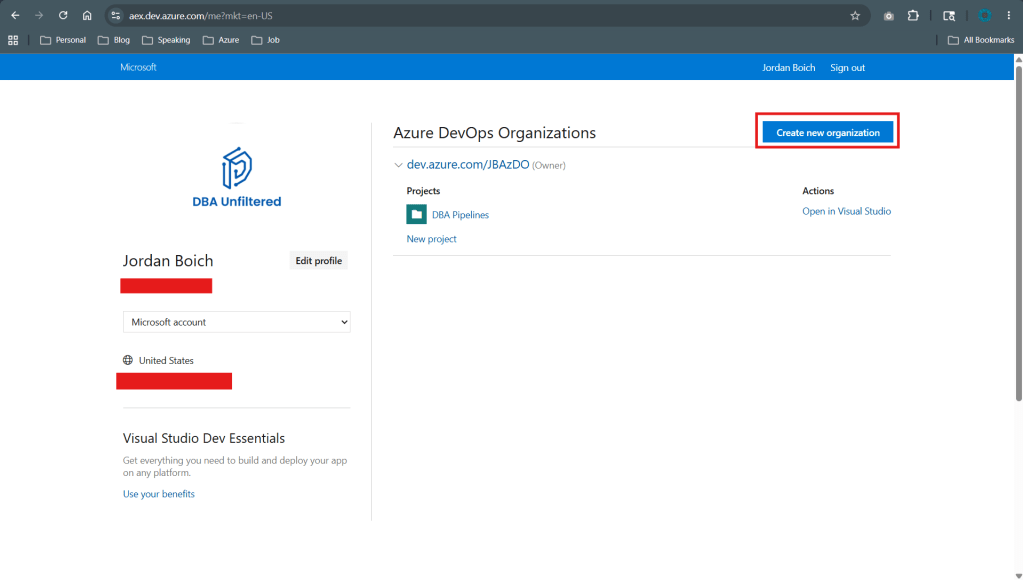Open the Speaking bookmarks folder
This screenshot has width=1023, height=580.
tap(166, 40)
